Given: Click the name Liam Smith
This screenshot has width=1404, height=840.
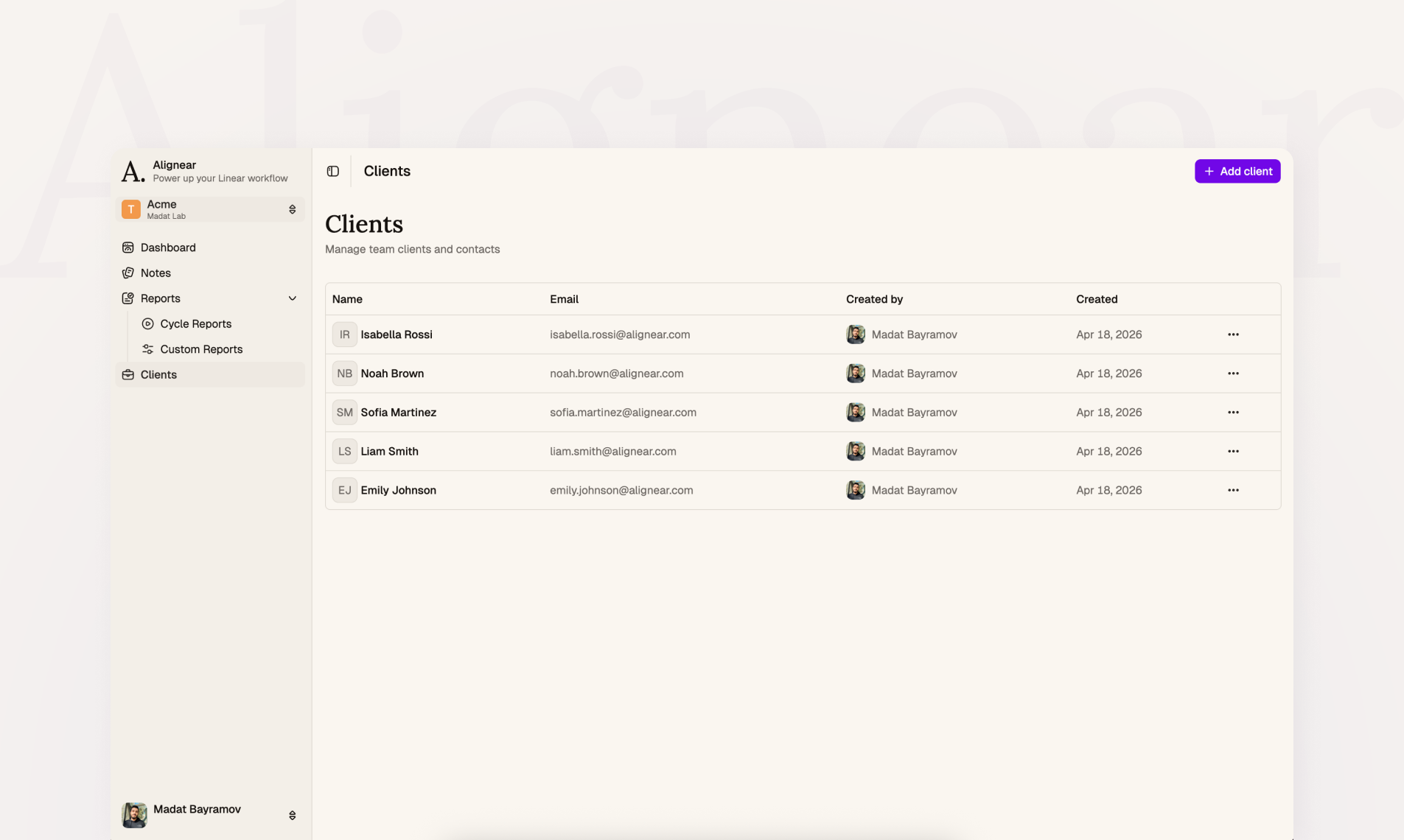Looking at the screenshot, I should pos(389,451).
